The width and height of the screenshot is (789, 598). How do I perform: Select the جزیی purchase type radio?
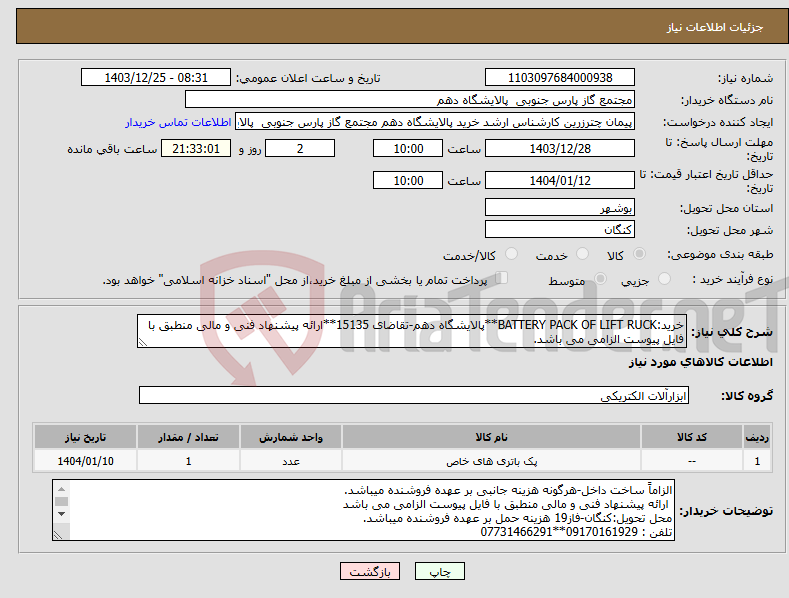tap(664, 278)
